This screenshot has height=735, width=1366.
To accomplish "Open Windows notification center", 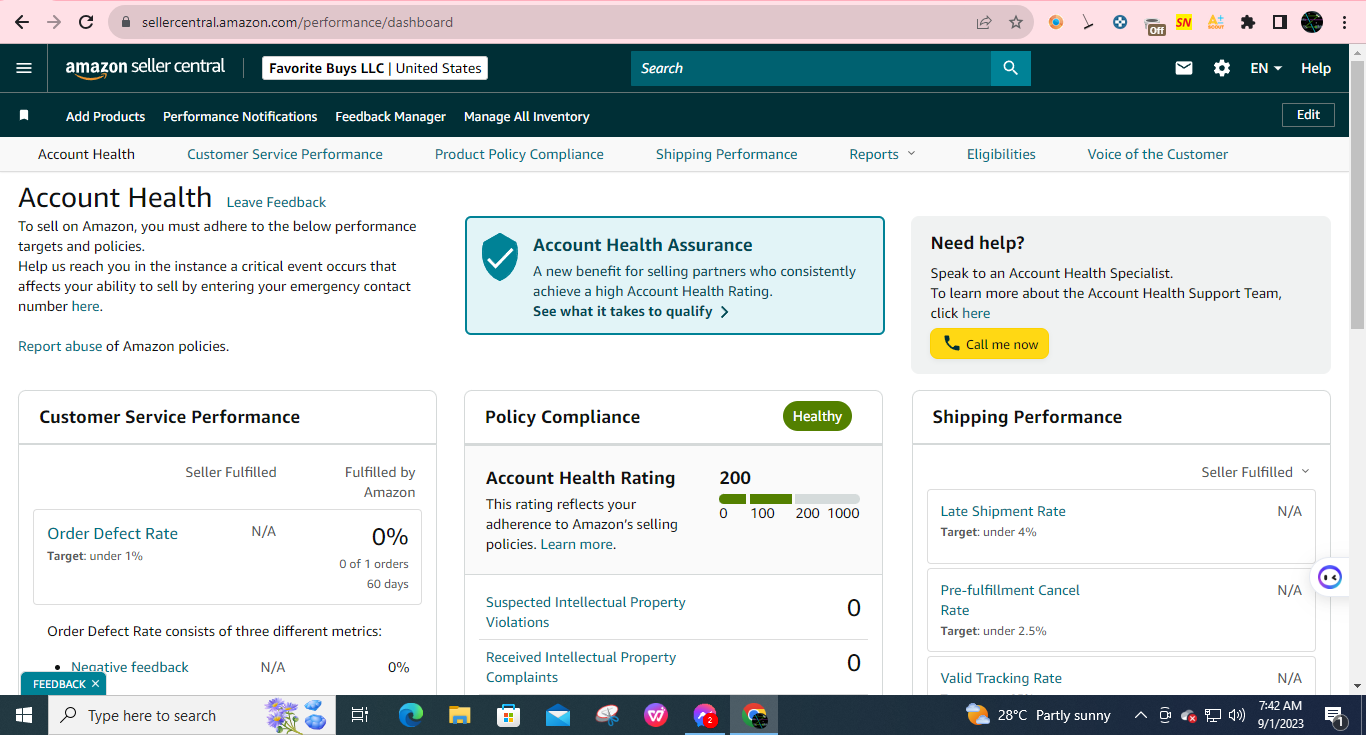I will (x=1333, y=715).
